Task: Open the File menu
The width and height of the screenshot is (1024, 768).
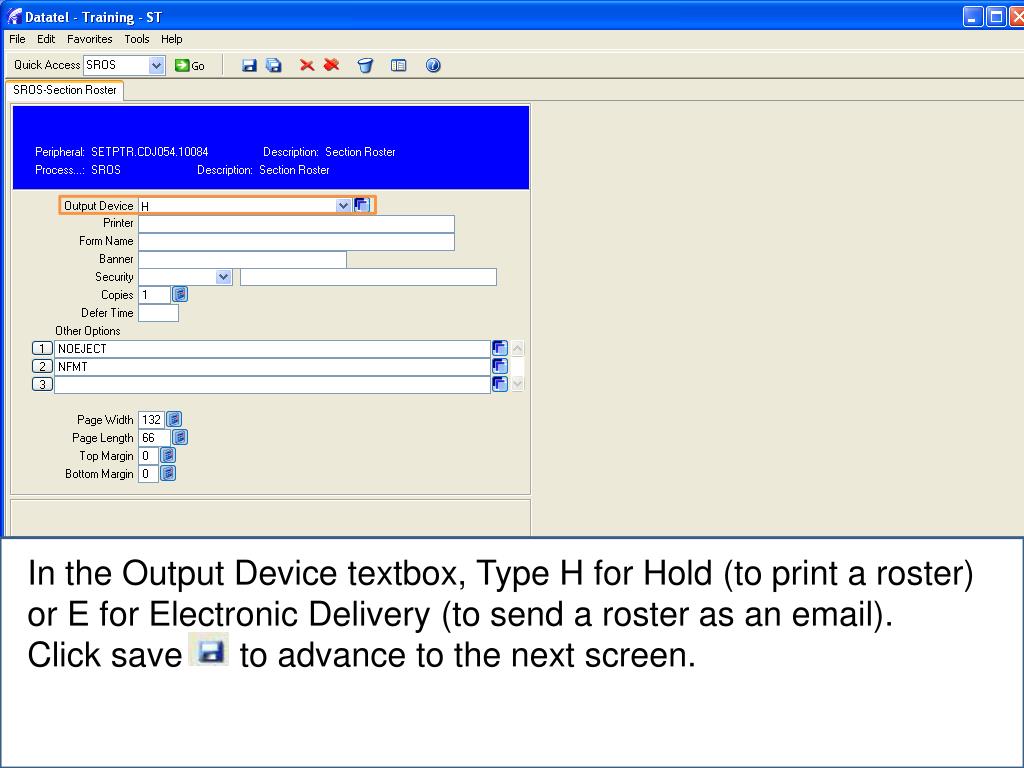Action: click(x=17, y=39)
